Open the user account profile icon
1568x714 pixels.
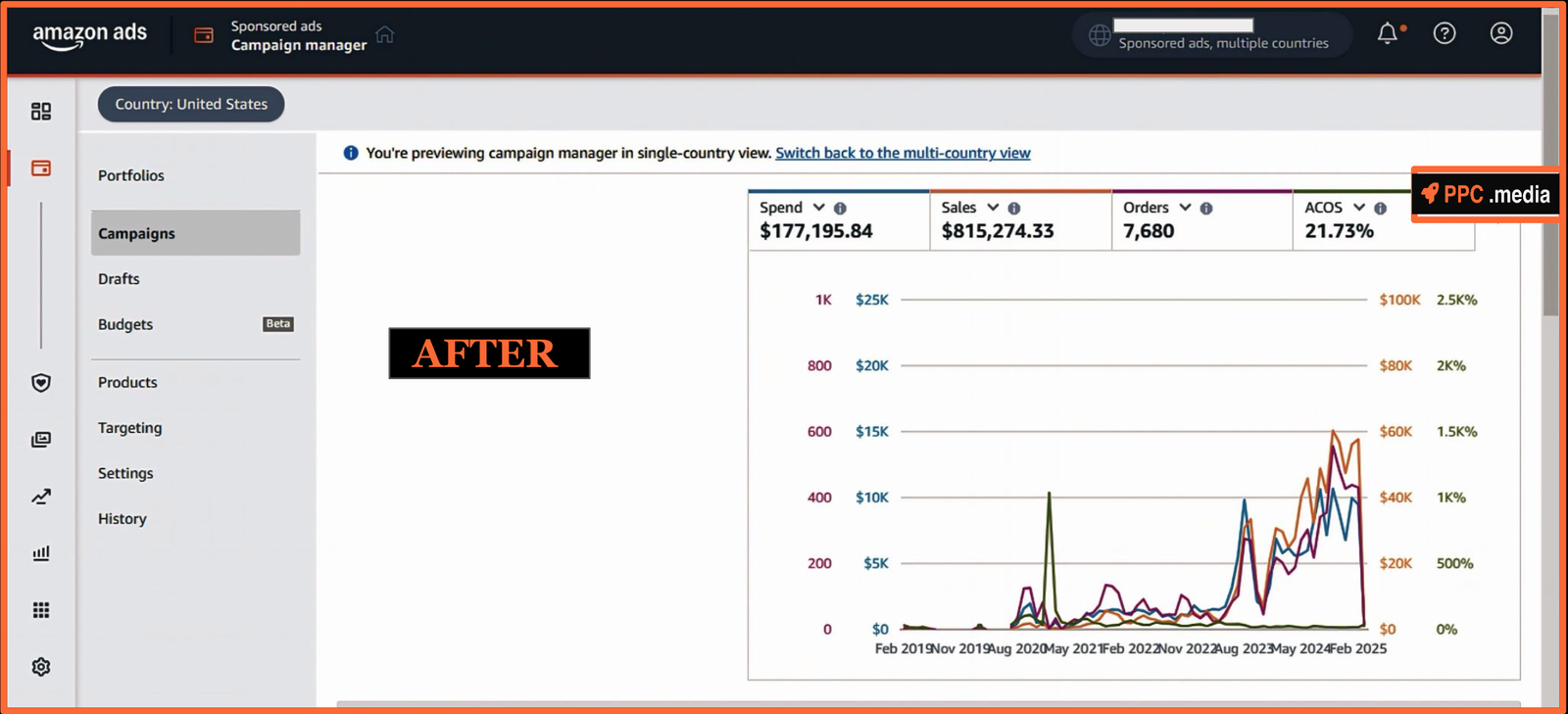click(1500, 34)
